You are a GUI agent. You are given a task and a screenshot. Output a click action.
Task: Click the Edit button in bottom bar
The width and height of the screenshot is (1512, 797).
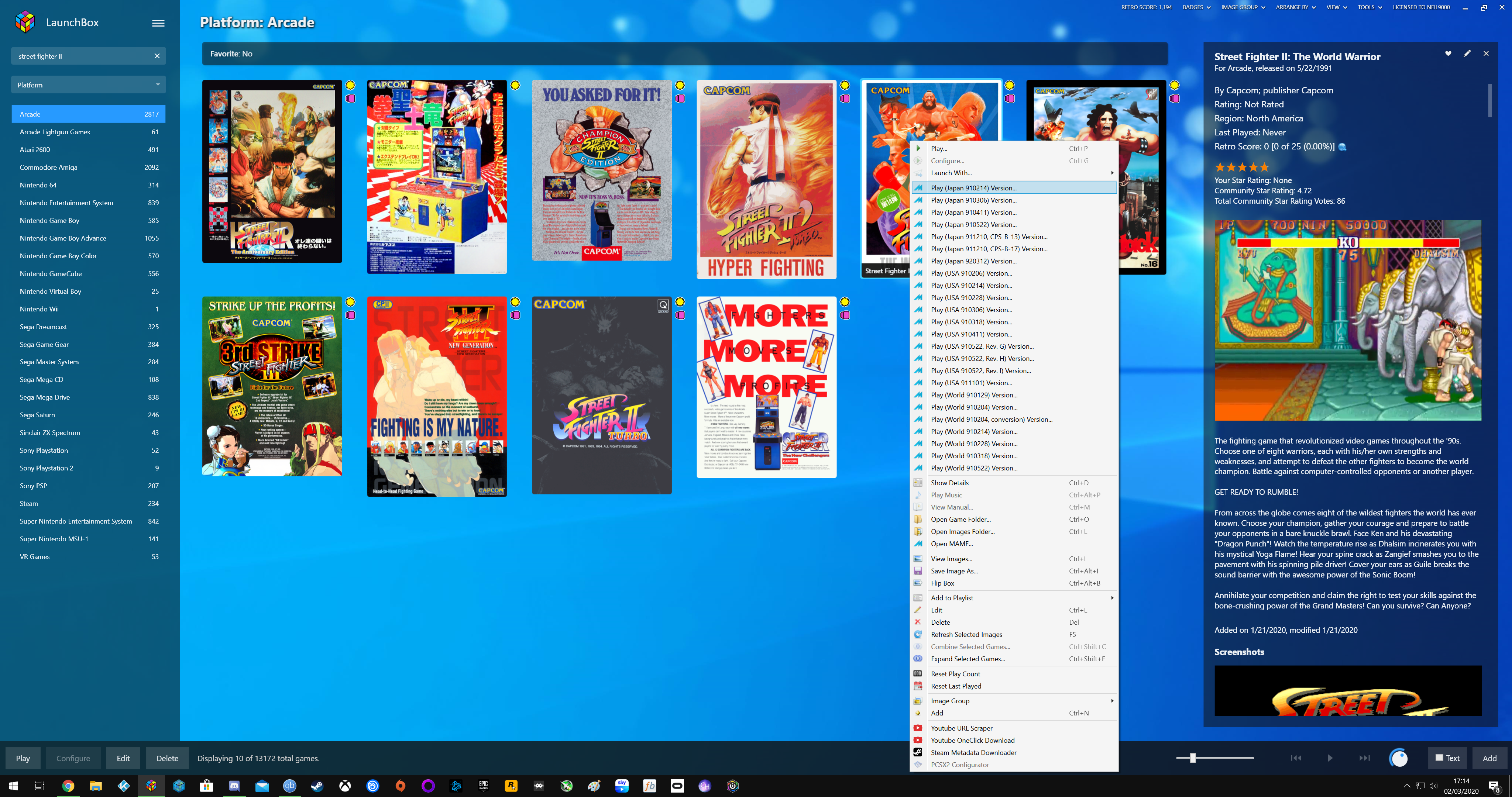pos(123,758)
